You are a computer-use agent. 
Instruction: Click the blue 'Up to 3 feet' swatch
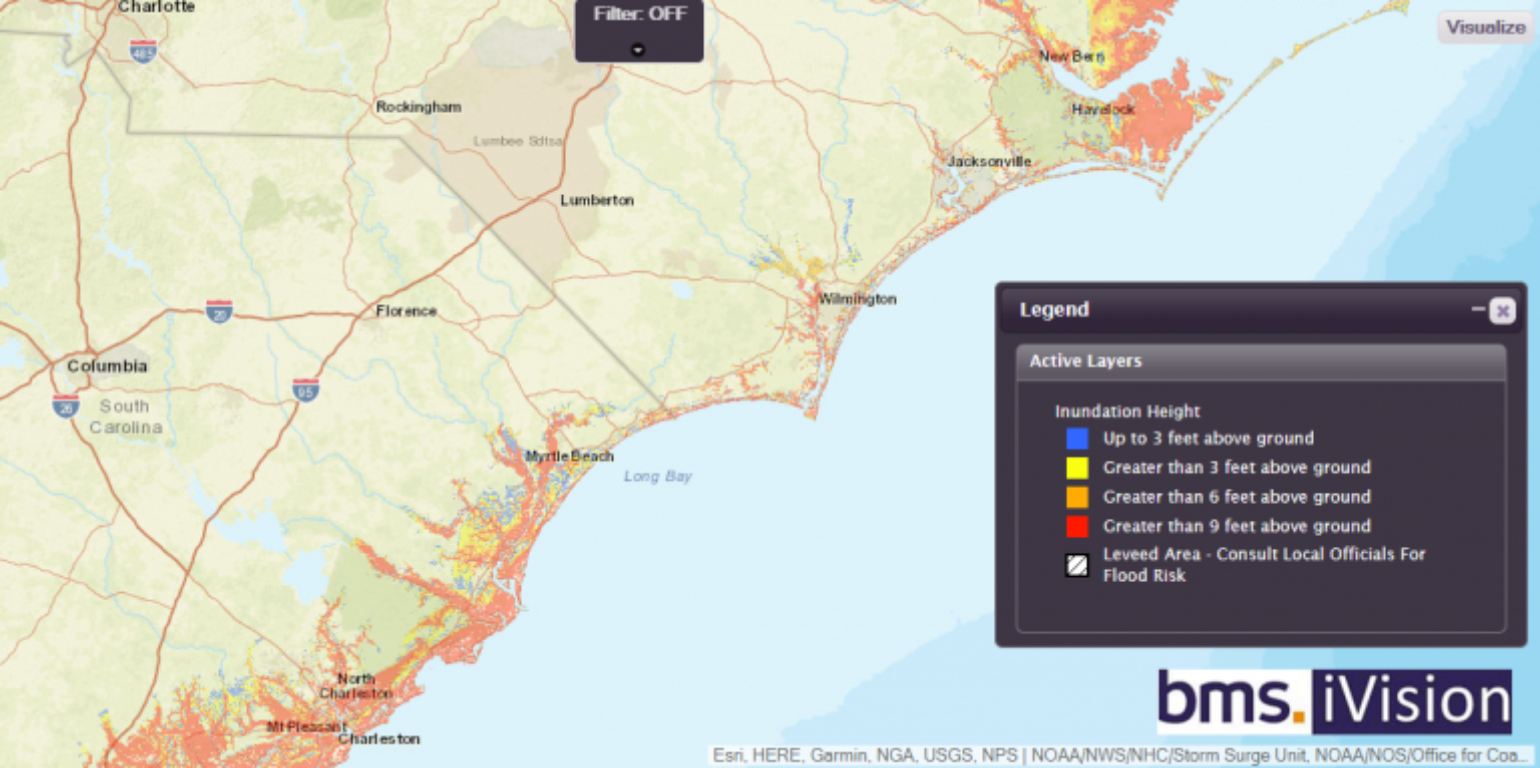pos(1077,439)
